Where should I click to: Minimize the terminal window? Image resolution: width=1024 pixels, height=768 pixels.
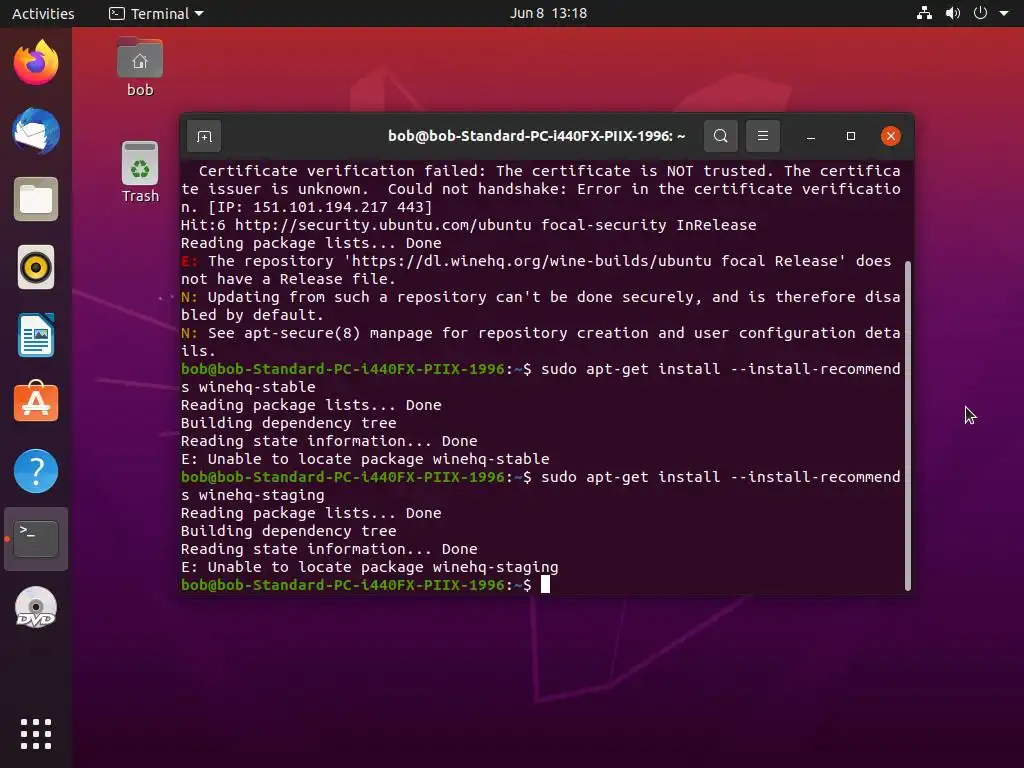coord(810,136)
